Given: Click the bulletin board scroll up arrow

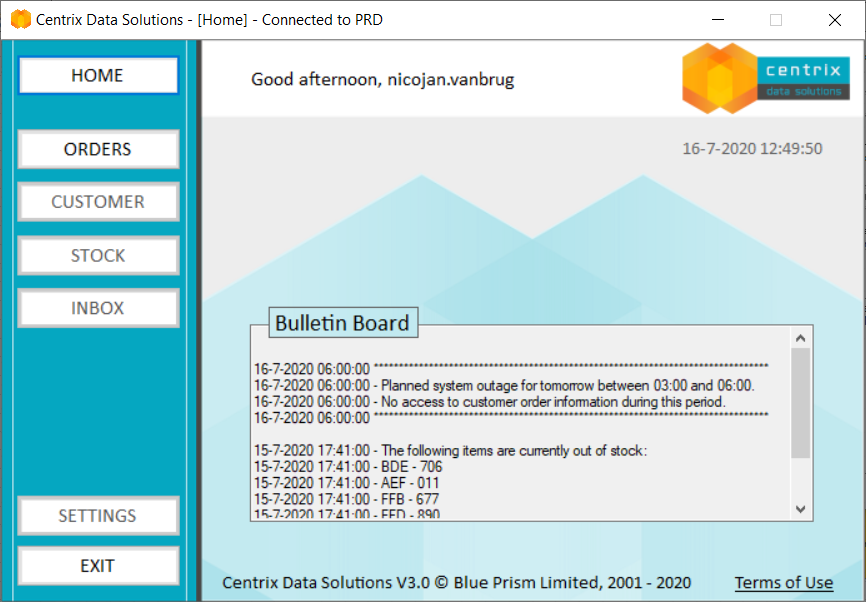Looking at the screenshot, I should [801, 338].
